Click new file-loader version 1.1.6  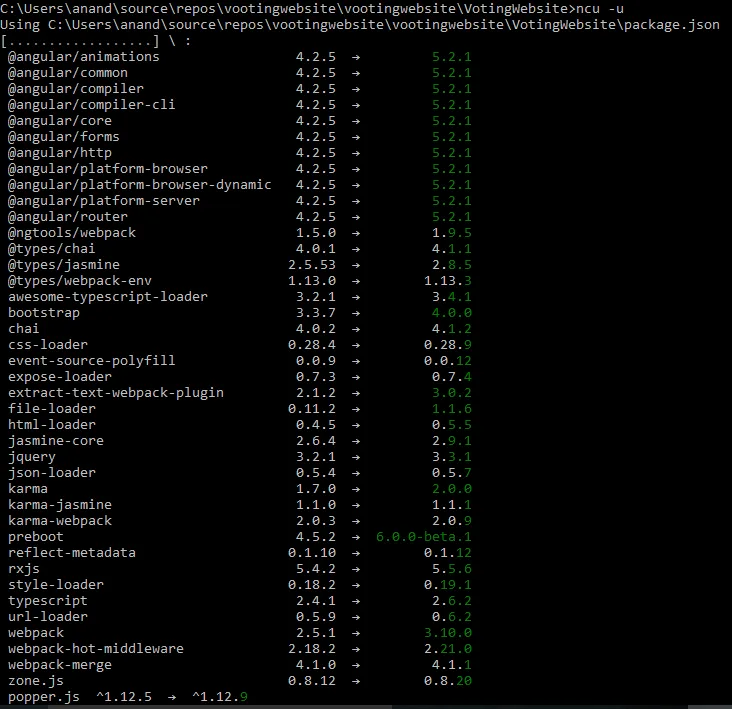click(451, 408)
